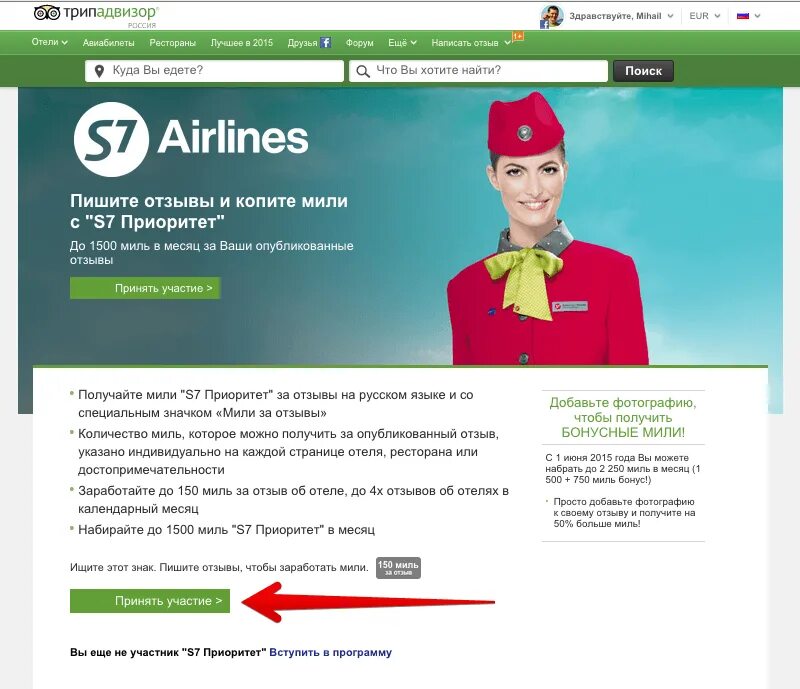Follow the Вступить в программу link

click(x=331, y=652)
